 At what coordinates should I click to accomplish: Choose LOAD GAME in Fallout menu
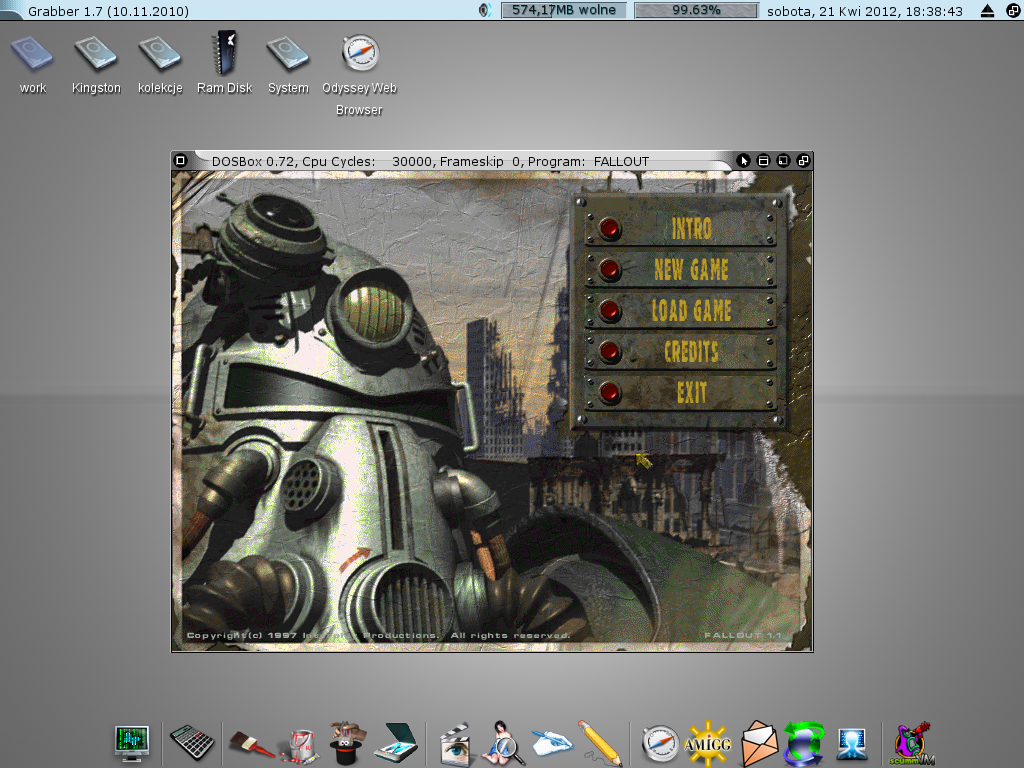tap(680, 310)
